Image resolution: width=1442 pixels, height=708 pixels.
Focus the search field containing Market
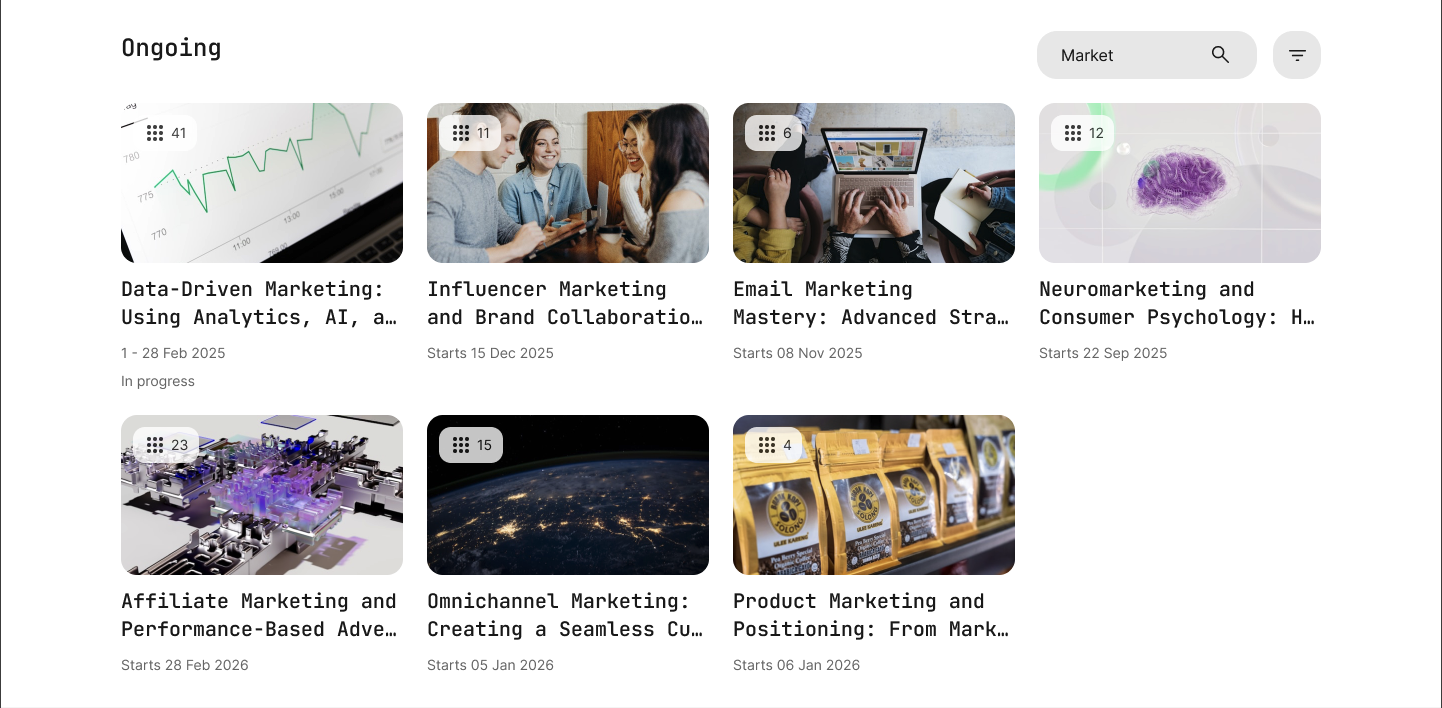[1147, 55]
